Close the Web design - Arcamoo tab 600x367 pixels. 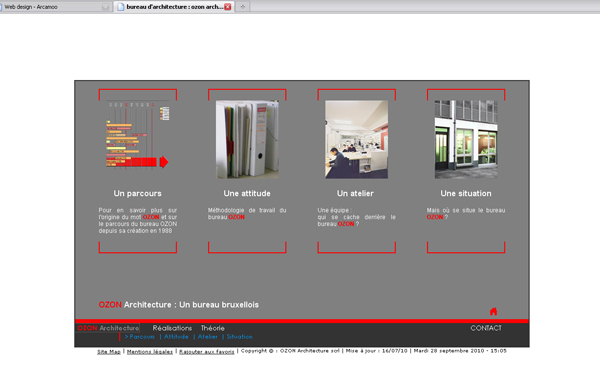coord(105,7)
